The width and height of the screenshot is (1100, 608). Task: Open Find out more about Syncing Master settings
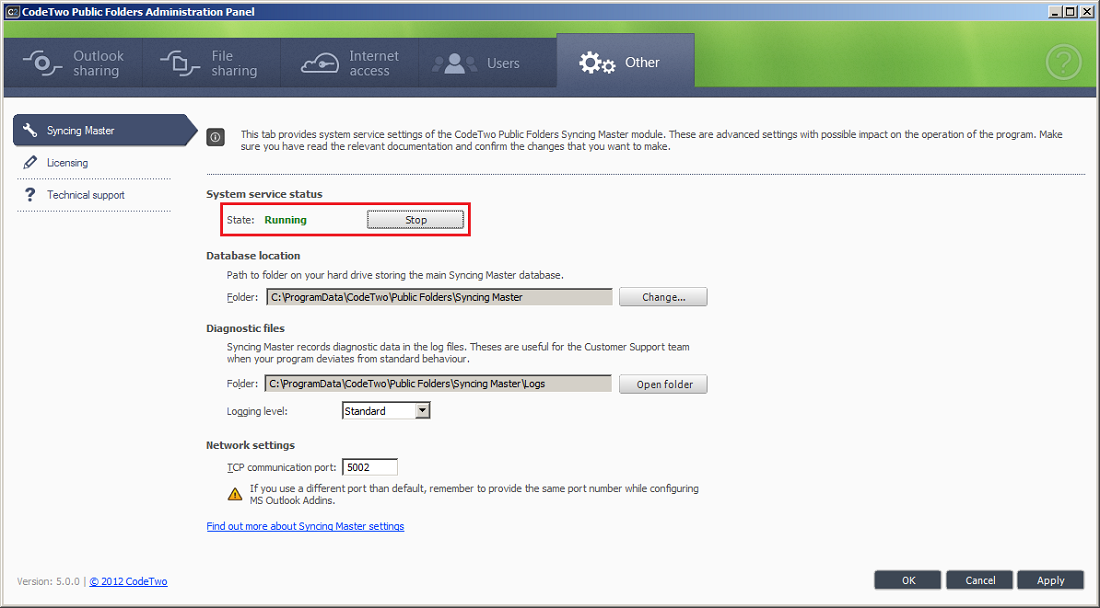click(x=305, y=526)
